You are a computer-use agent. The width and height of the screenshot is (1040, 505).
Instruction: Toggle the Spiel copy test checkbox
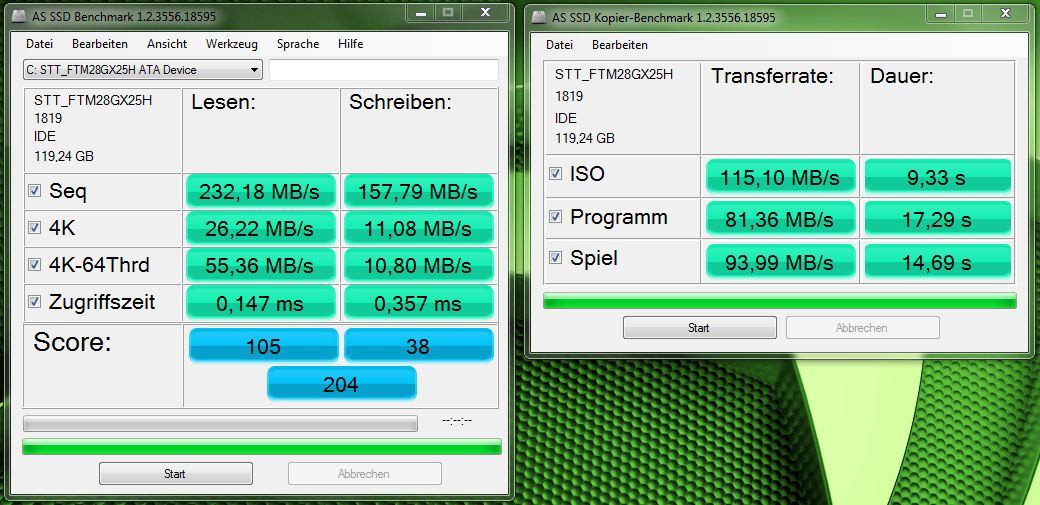click(555, 257)
